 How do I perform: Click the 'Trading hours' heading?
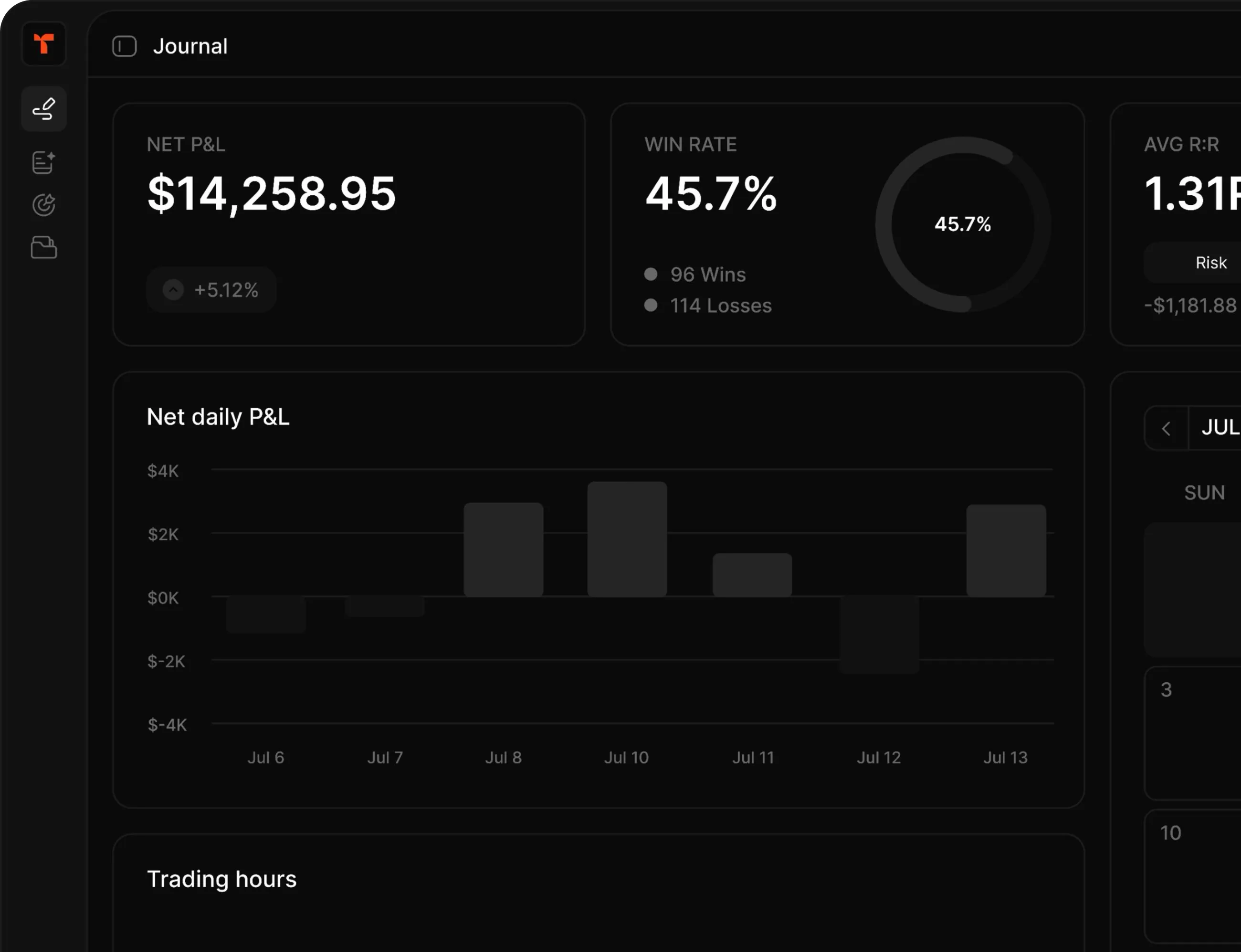221,879
